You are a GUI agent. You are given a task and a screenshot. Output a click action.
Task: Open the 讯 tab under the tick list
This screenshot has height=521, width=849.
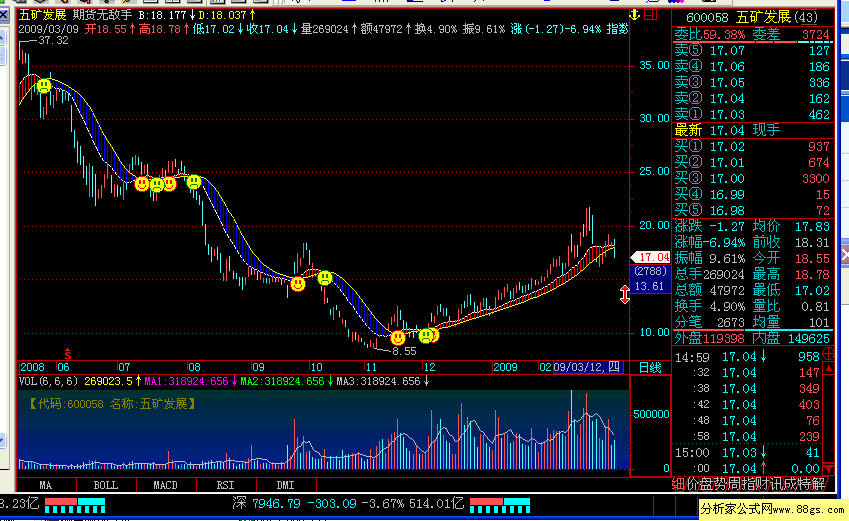pyautogui.click(x=777, y=484)
